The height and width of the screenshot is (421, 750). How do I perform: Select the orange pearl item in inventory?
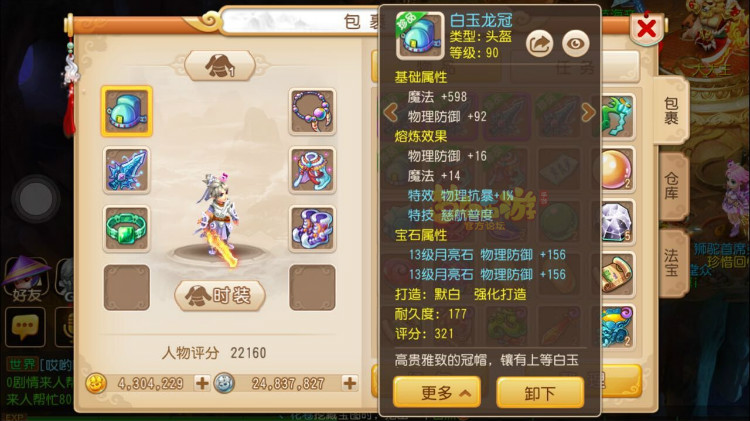[x=616, y=169]
